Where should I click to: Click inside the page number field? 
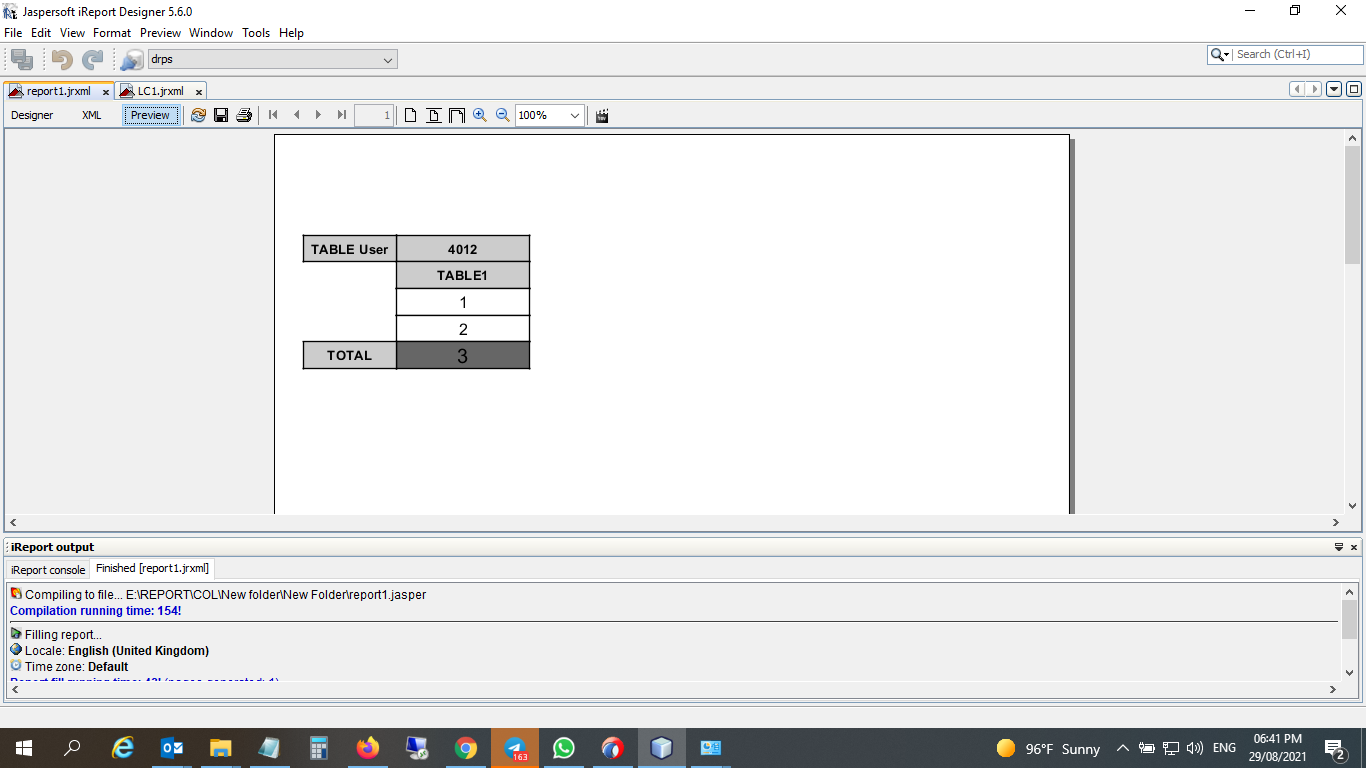372,115
